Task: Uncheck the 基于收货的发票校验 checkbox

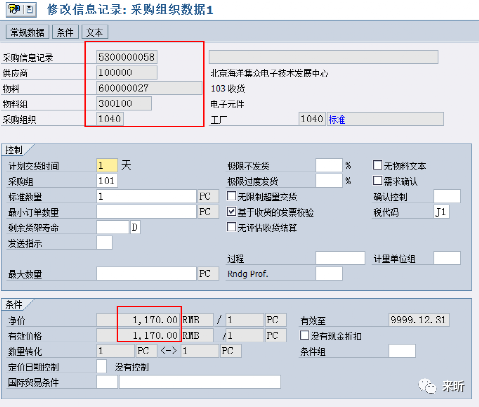Action: [231, 211]
